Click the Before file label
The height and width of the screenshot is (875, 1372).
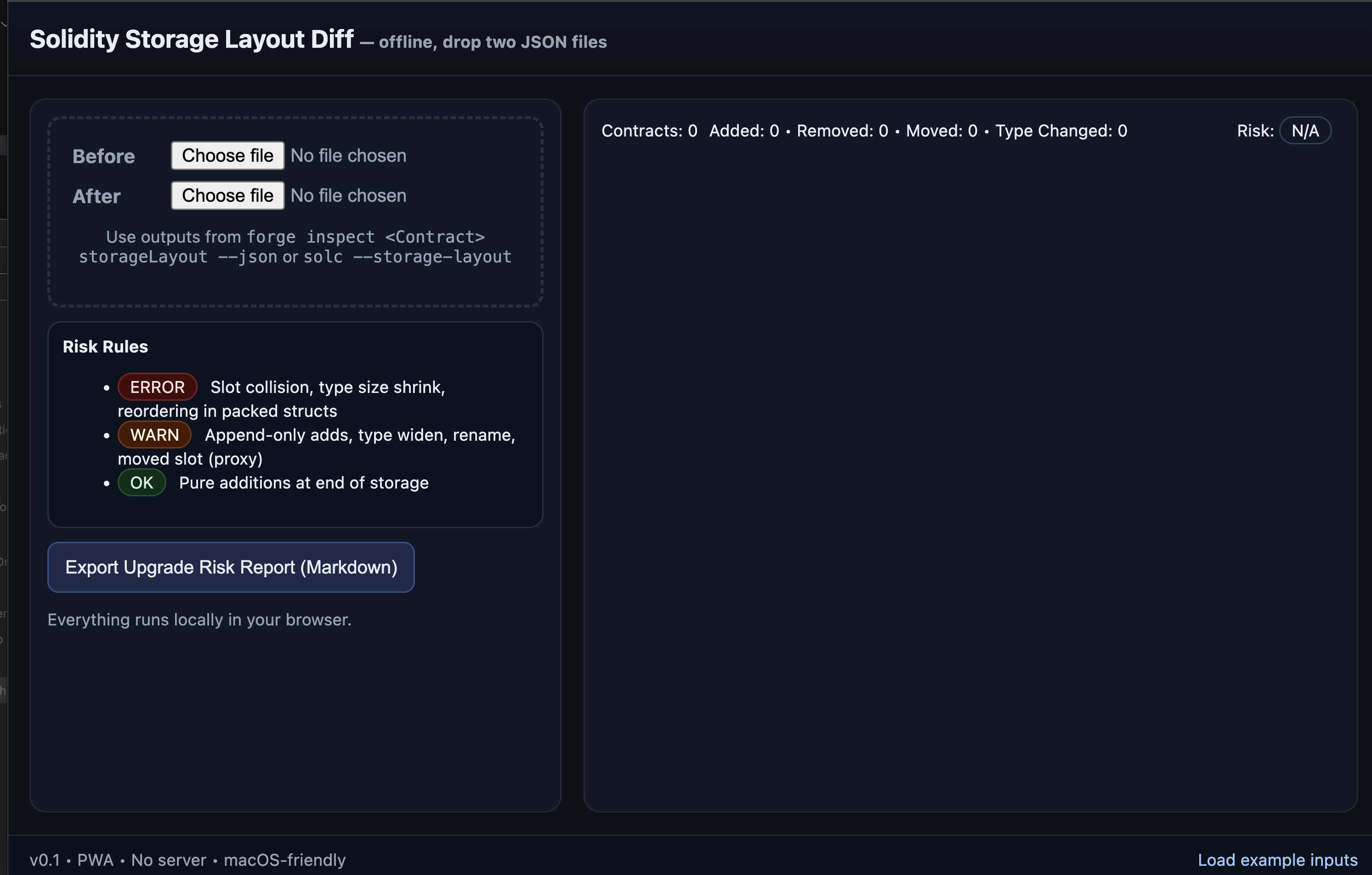point(104,156)
